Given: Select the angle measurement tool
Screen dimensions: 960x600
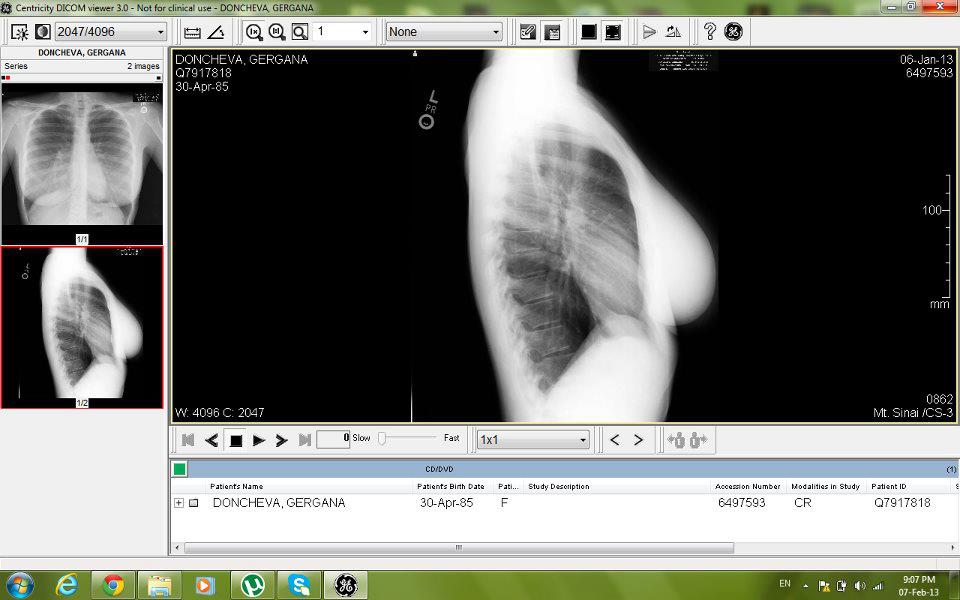Looking at the screenshot, I should (x=216, y=32).
